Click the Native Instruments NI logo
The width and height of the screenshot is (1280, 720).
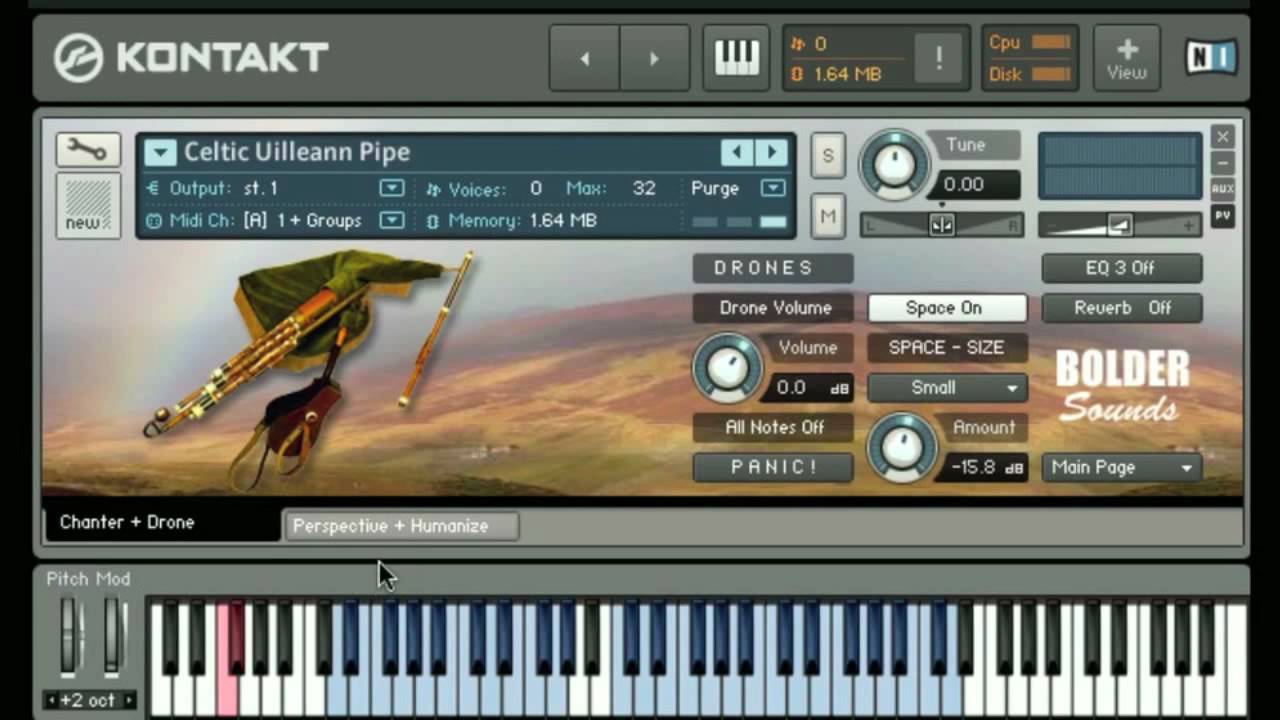pos(1211,57)
